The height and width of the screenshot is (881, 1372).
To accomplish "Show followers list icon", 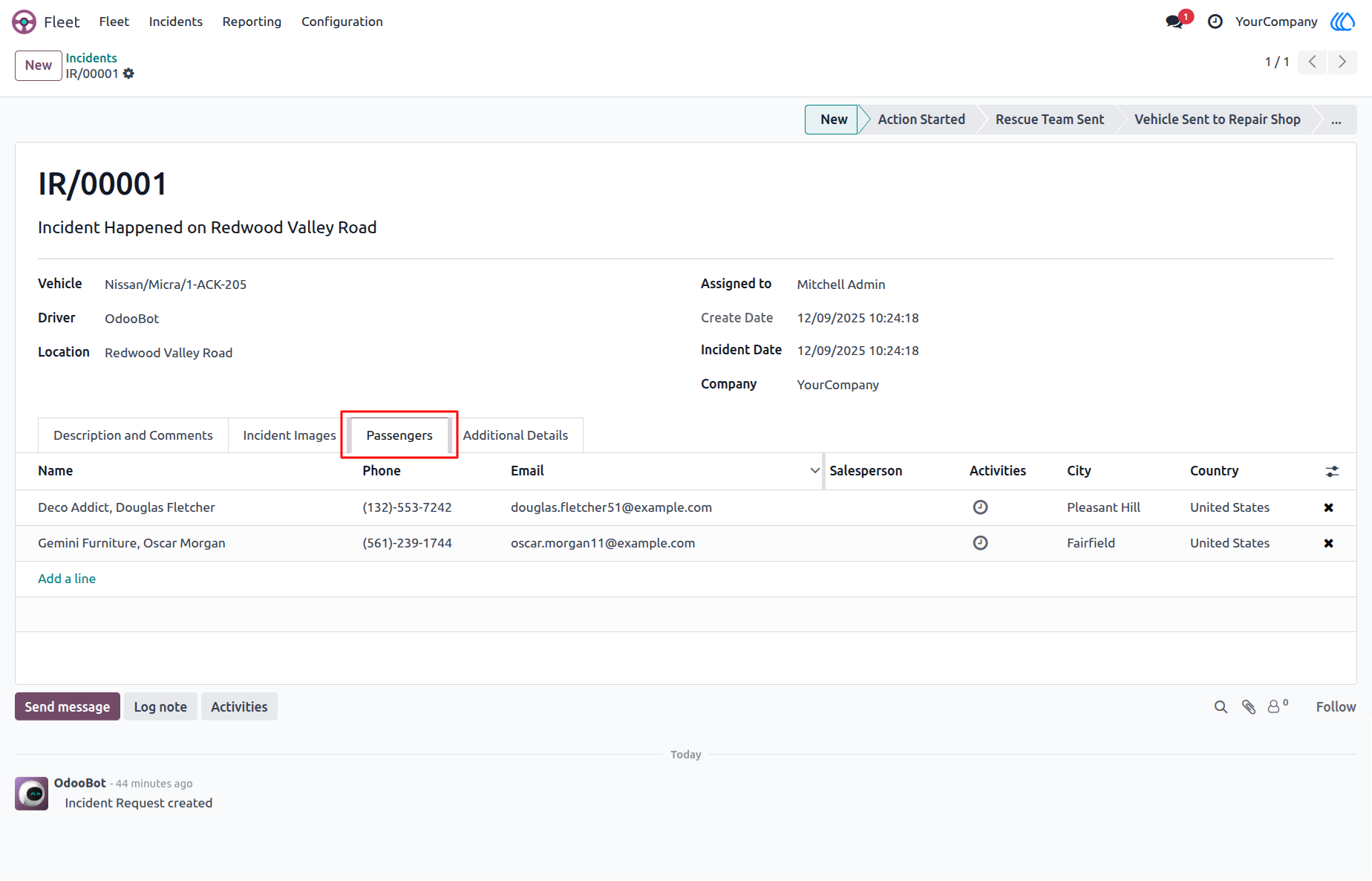I will 1277,706.
